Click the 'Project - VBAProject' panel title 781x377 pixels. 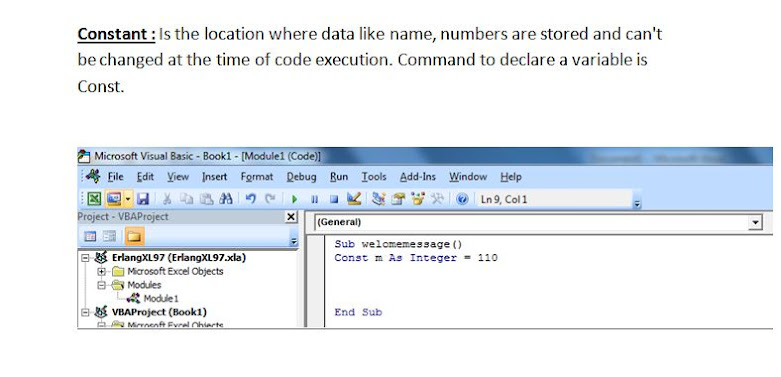pos(123,217)
